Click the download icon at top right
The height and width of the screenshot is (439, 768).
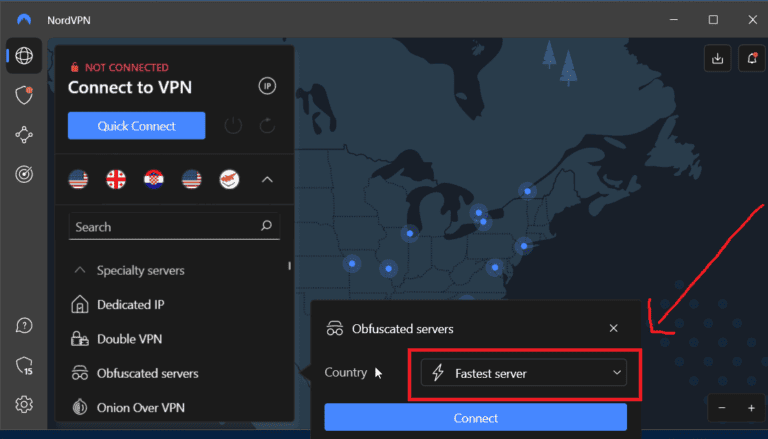(x=717, y=59)
